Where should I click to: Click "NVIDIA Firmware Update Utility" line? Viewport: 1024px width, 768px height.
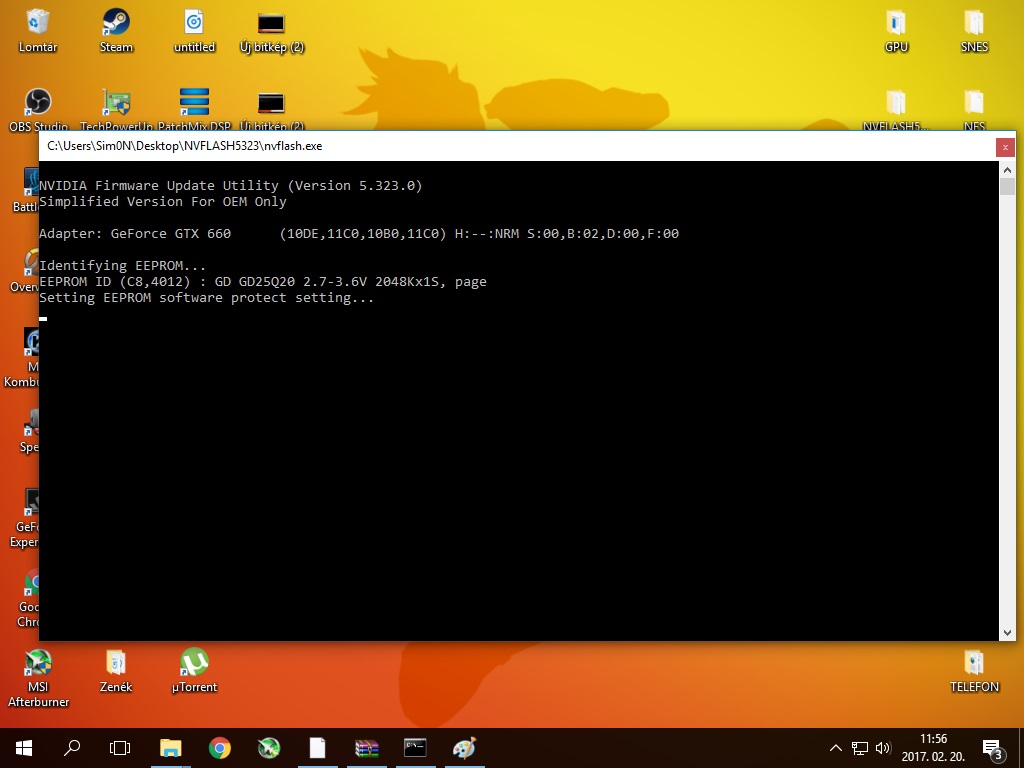pos(231,185)
